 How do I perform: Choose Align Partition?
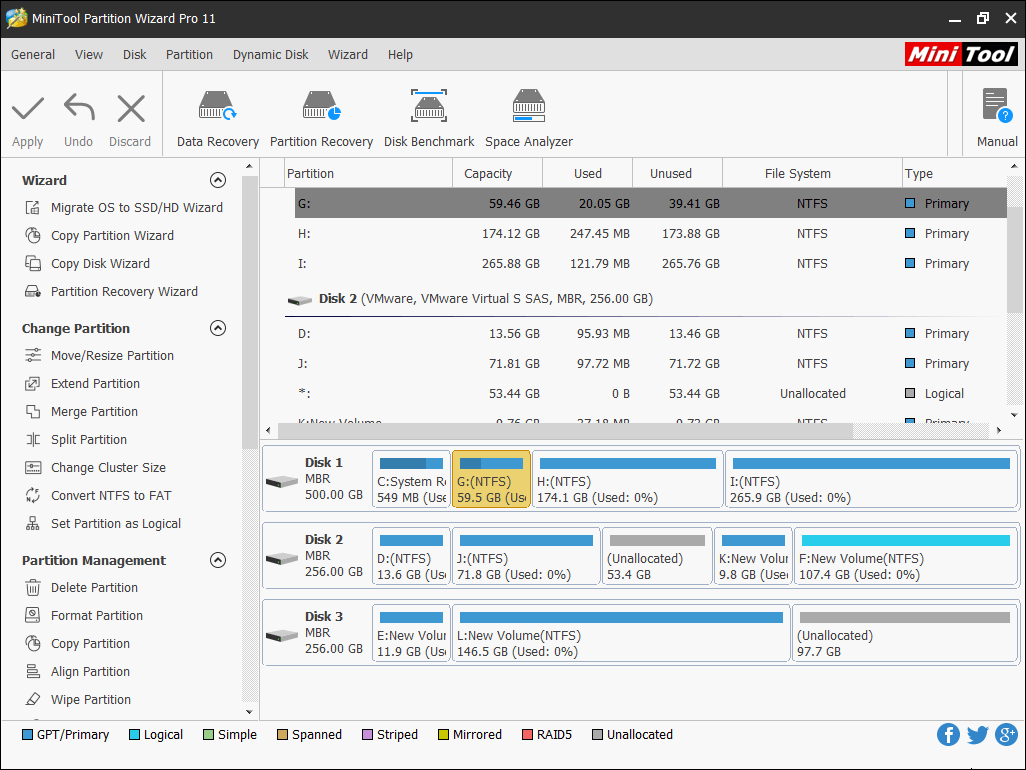tap(77, 672)
